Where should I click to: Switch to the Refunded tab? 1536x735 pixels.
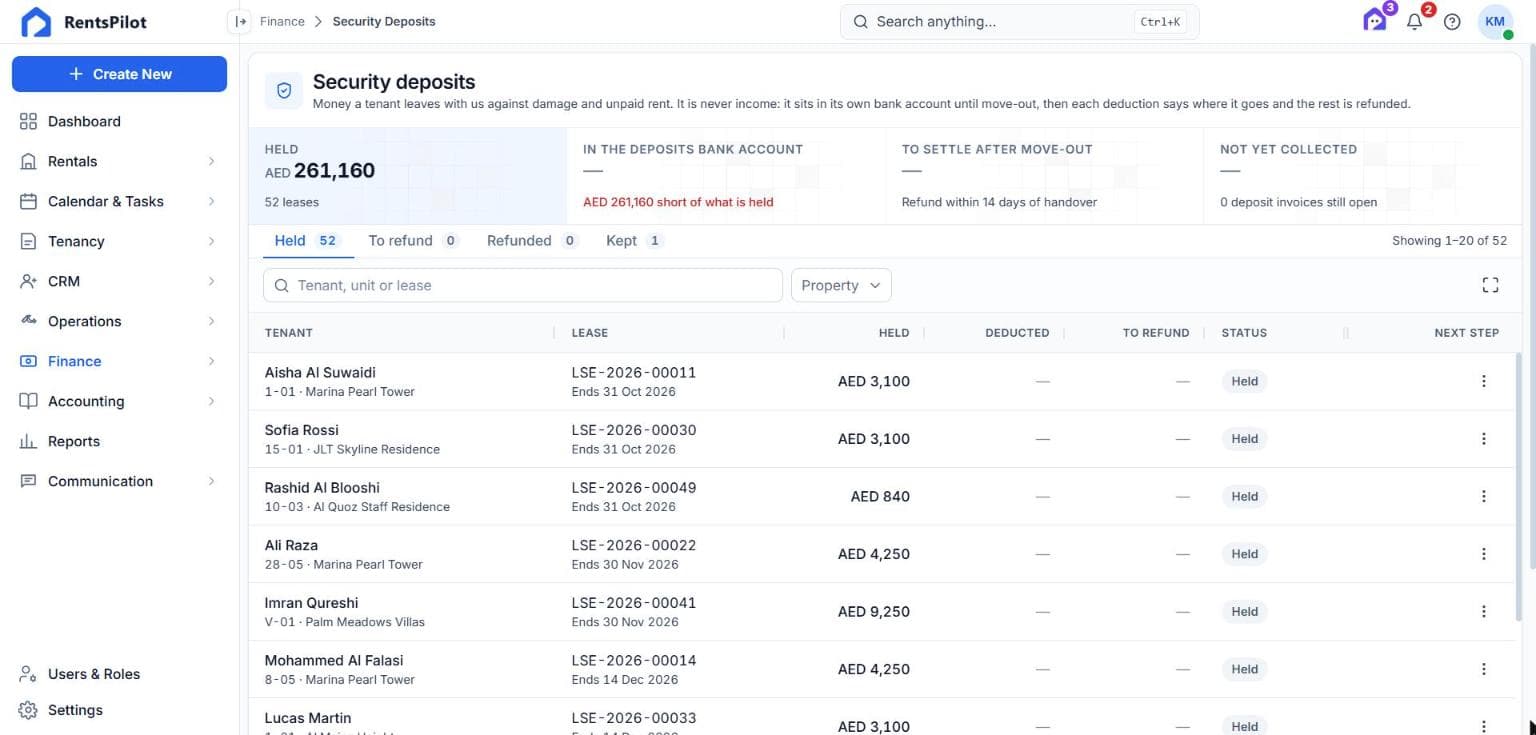(532, 240)
